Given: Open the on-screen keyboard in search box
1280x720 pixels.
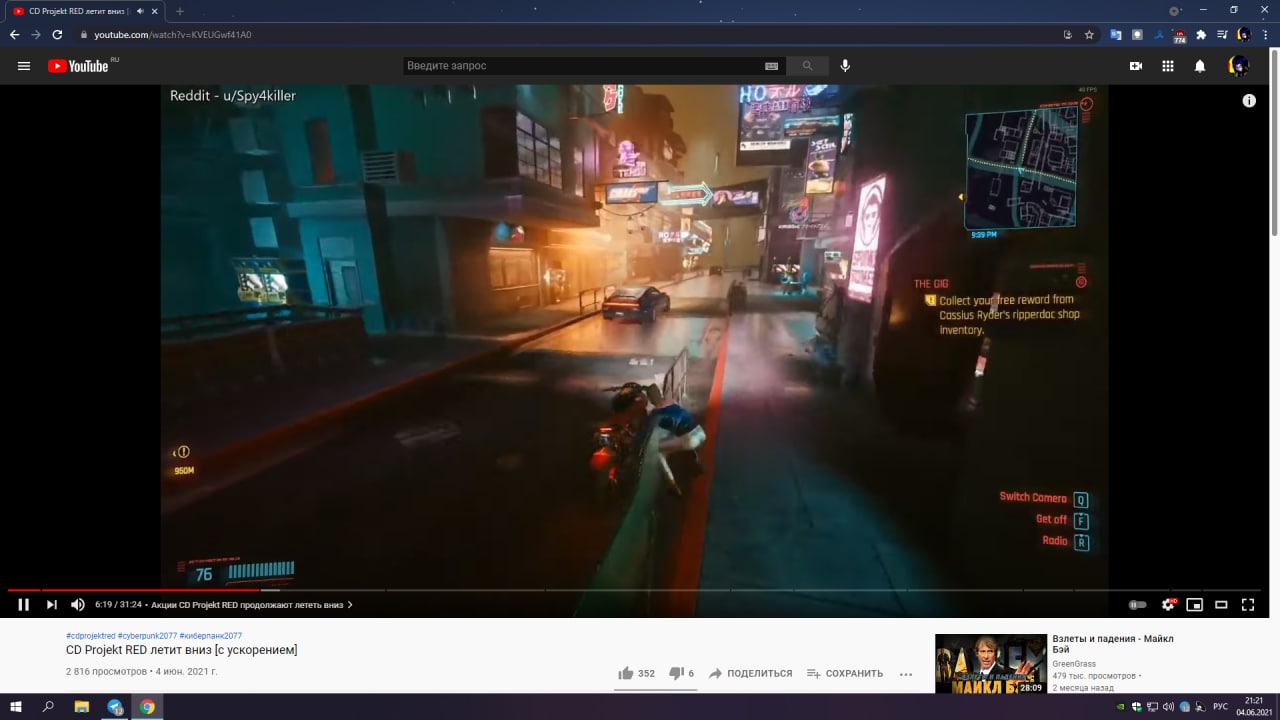Looking at the screenshot, I should click(x=771, y=66).
